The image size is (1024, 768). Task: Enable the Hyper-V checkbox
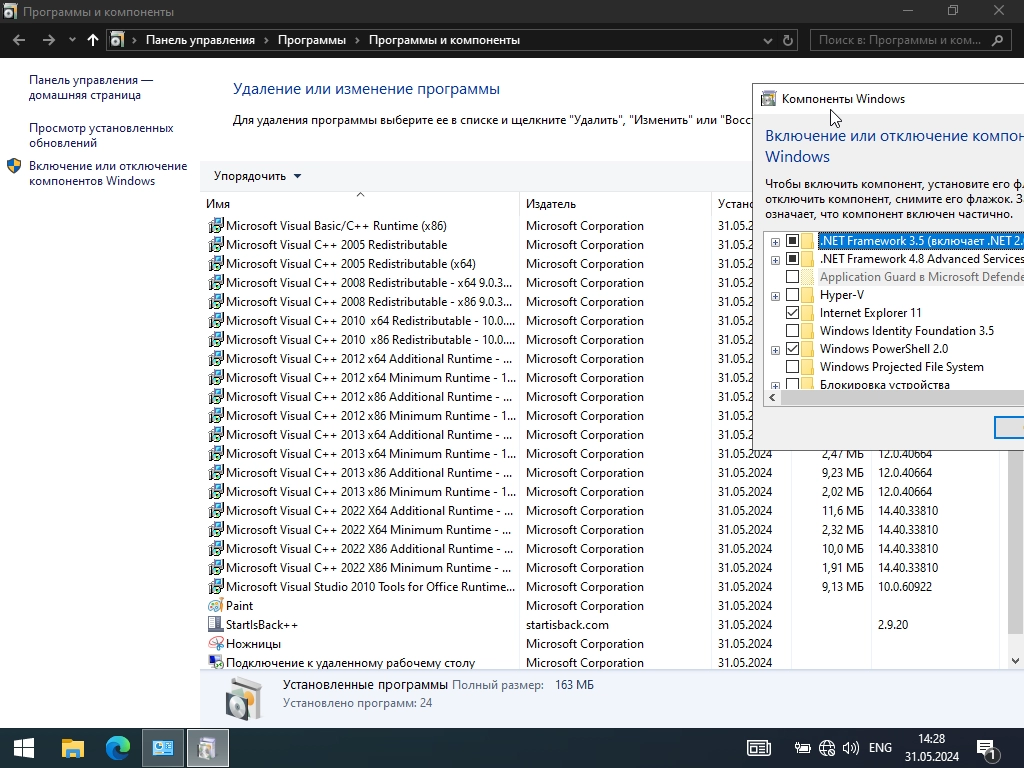click(x=792, y=295)
